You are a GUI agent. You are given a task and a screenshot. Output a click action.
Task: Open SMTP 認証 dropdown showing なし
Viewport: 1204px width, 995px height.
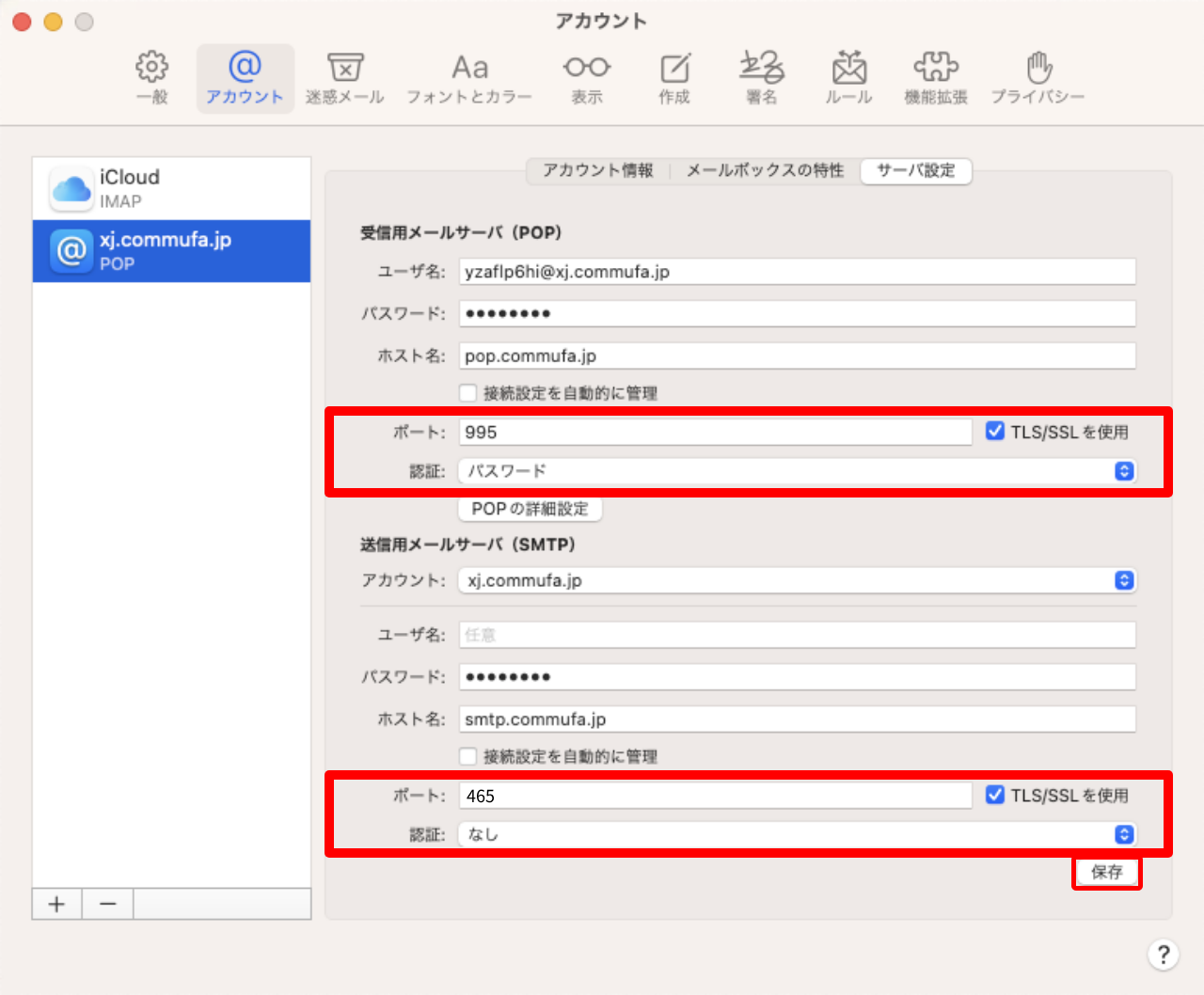tap(797, 834)
